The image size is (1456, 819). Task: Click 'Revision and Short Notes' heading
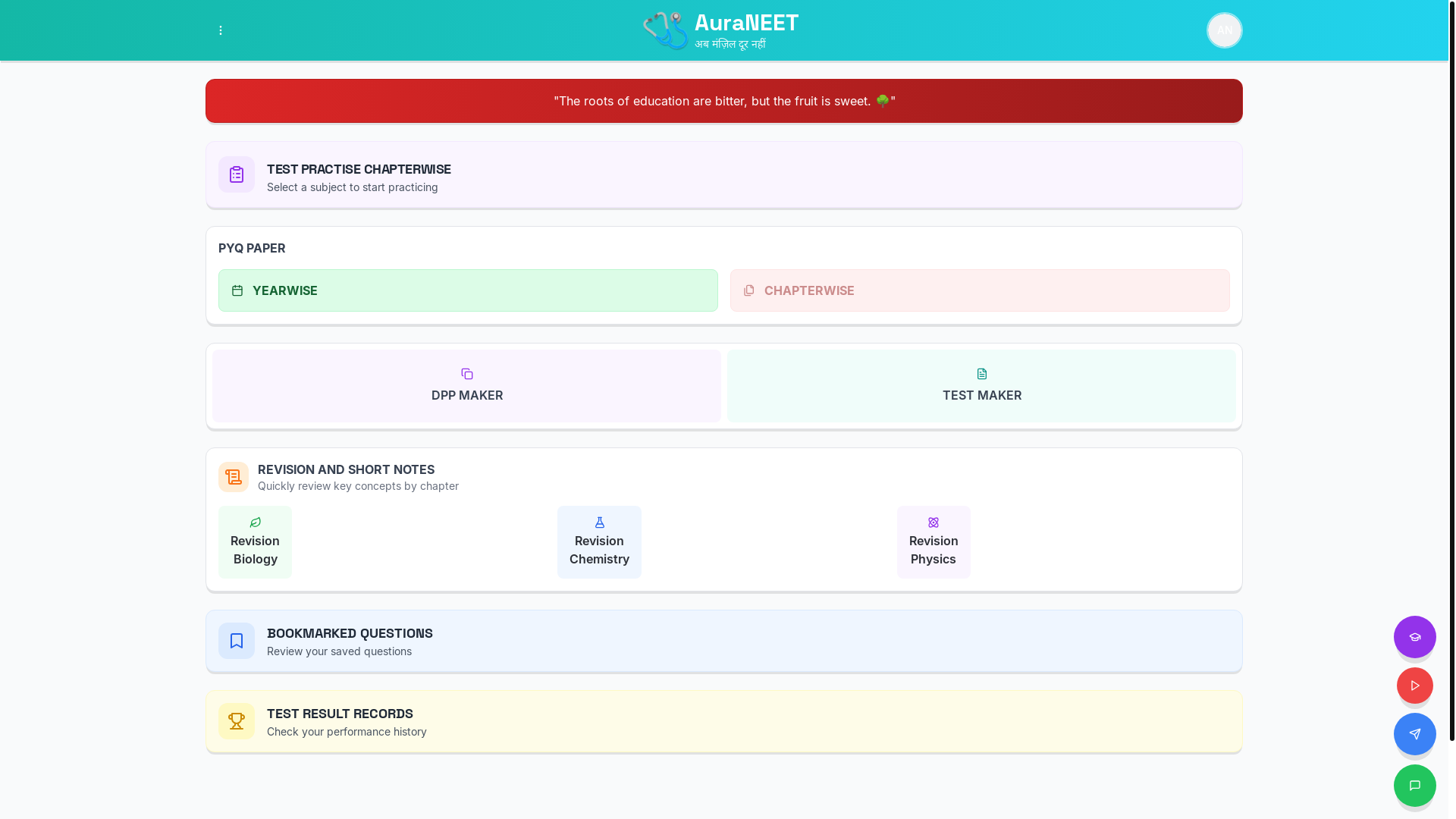346,469
